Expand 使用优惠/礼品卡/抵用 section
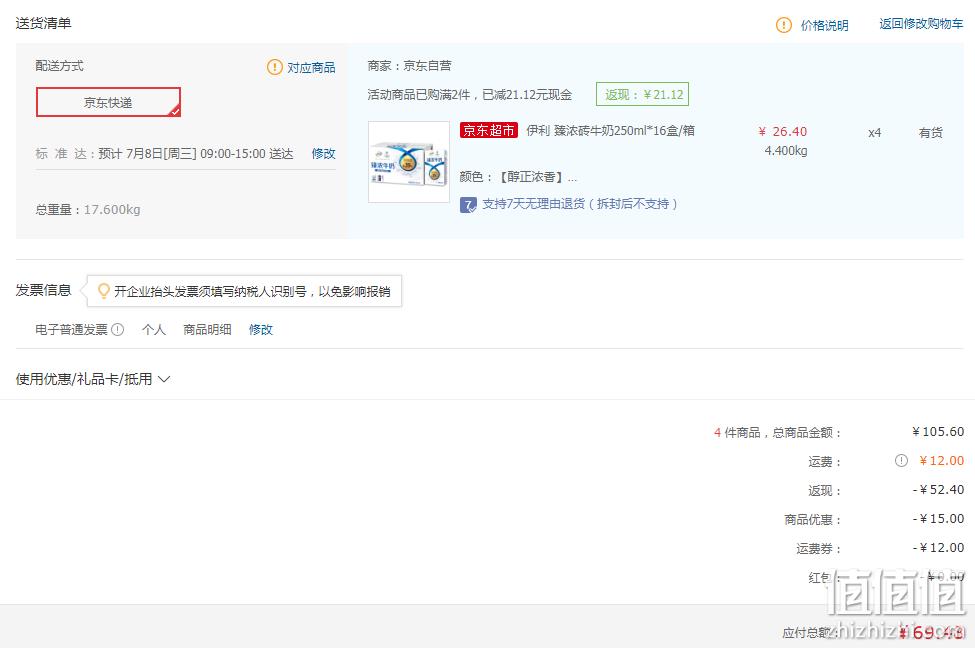 pos(93,379)
